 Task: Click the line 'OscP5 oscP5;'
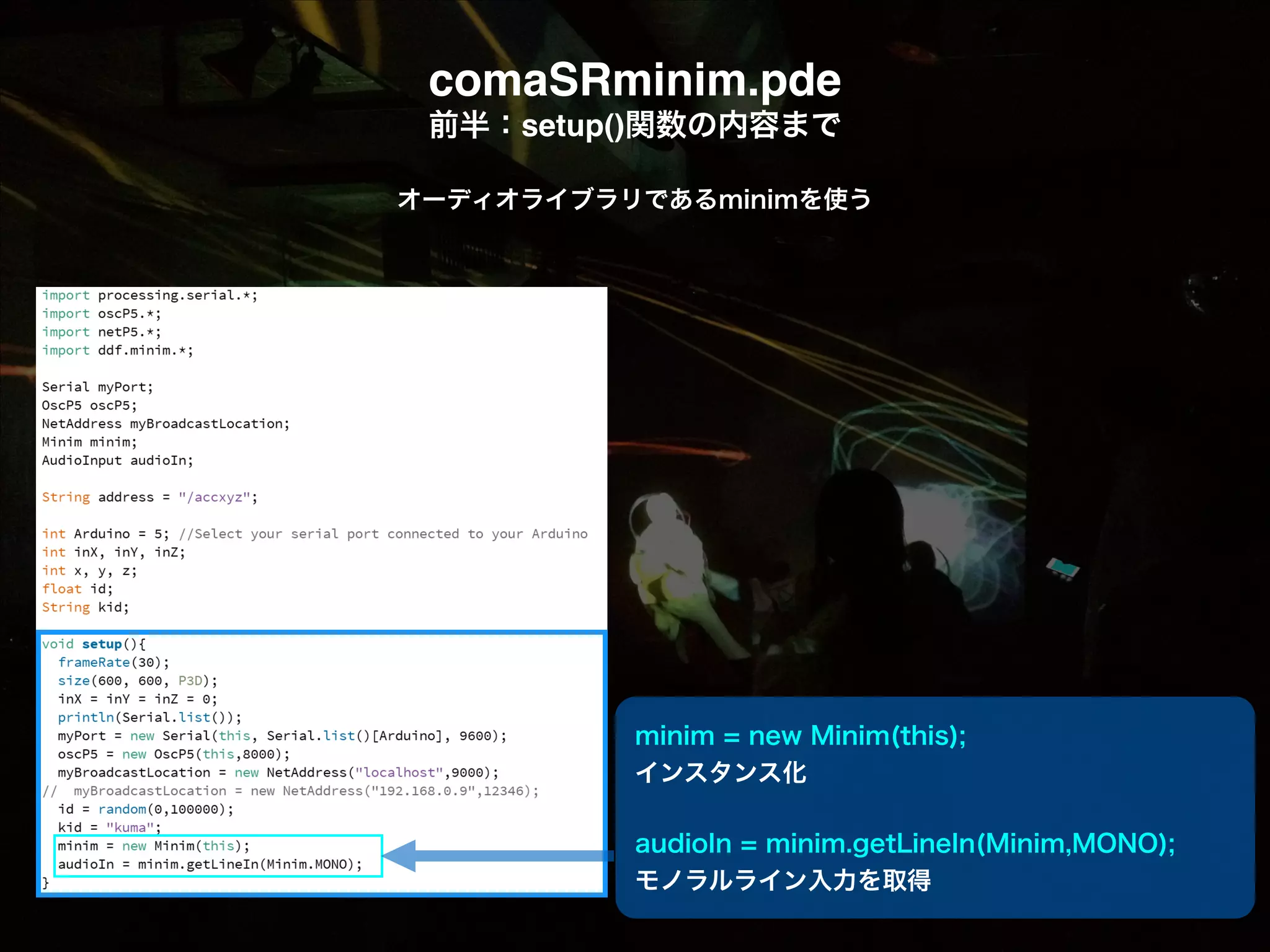[x=89, y=405]
